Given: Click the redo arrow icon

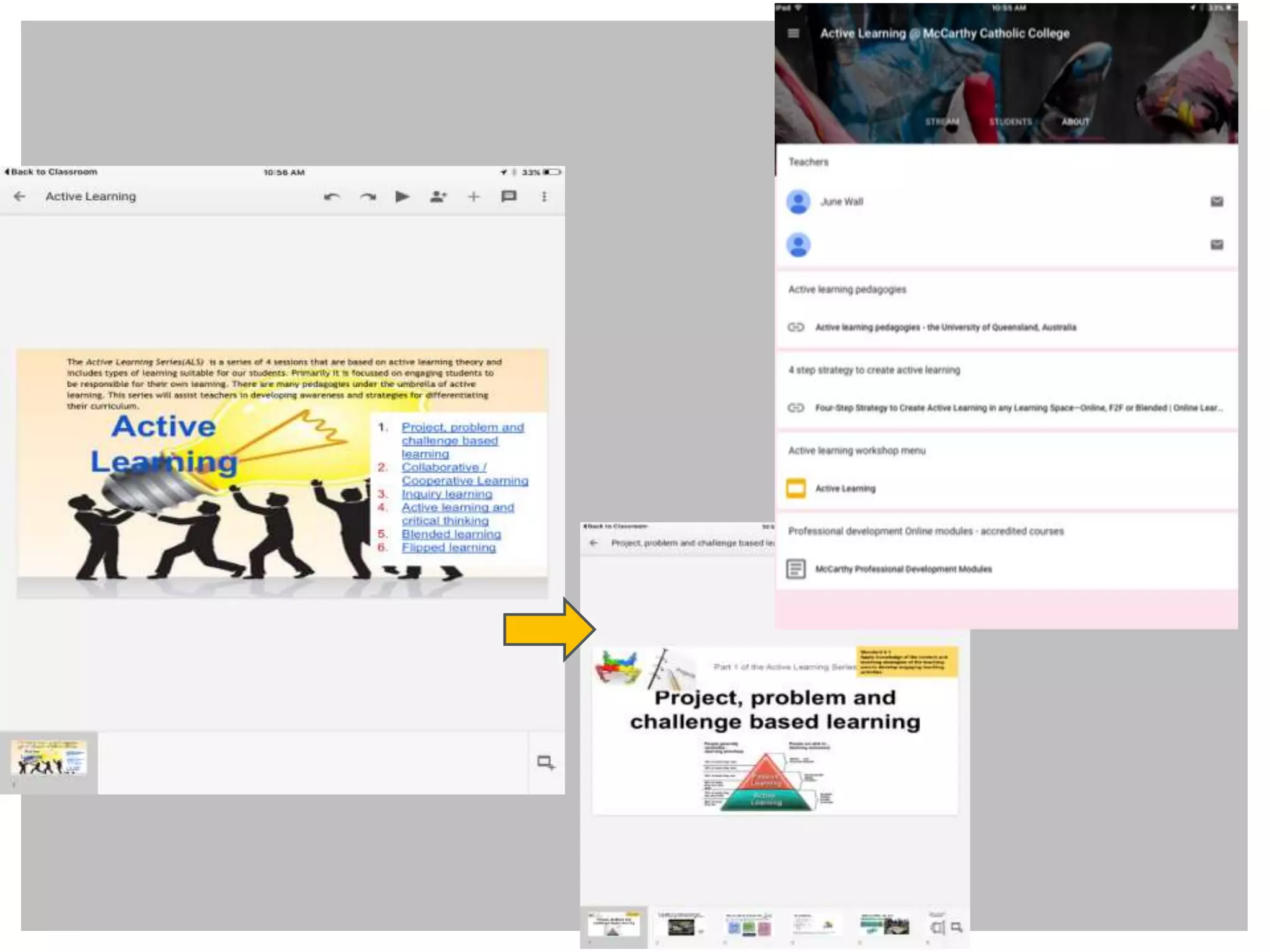Looking at the screenshot, I should [x=368, y=197].
